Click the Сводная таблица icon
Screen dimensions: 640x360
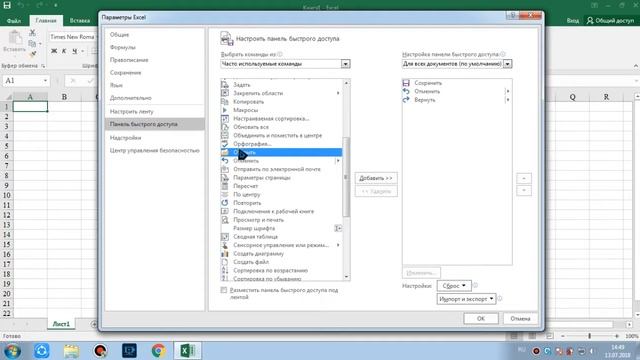tap(224, 237)
